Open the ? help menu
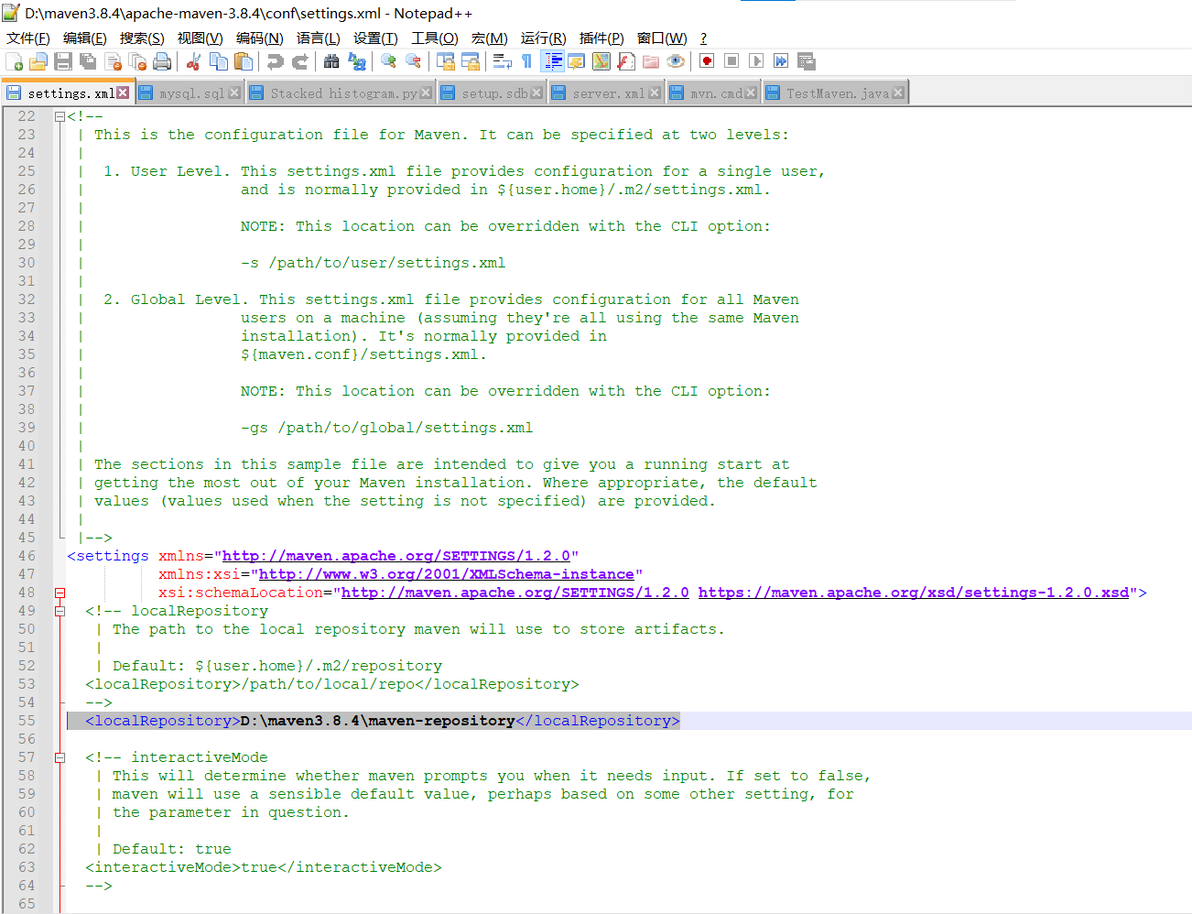Image resolution: width=1192 pixels, height=914 pixels. [703, 38]
